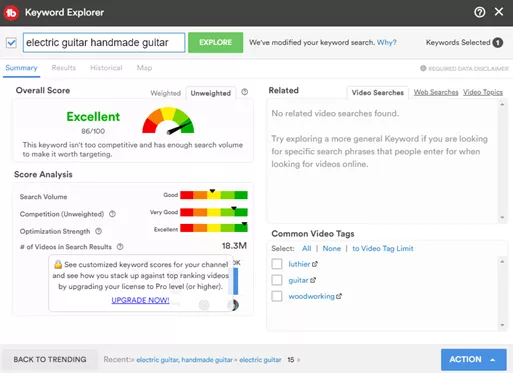
Task: Open the Web Searches related tab
Action: [x=436, y=92]
